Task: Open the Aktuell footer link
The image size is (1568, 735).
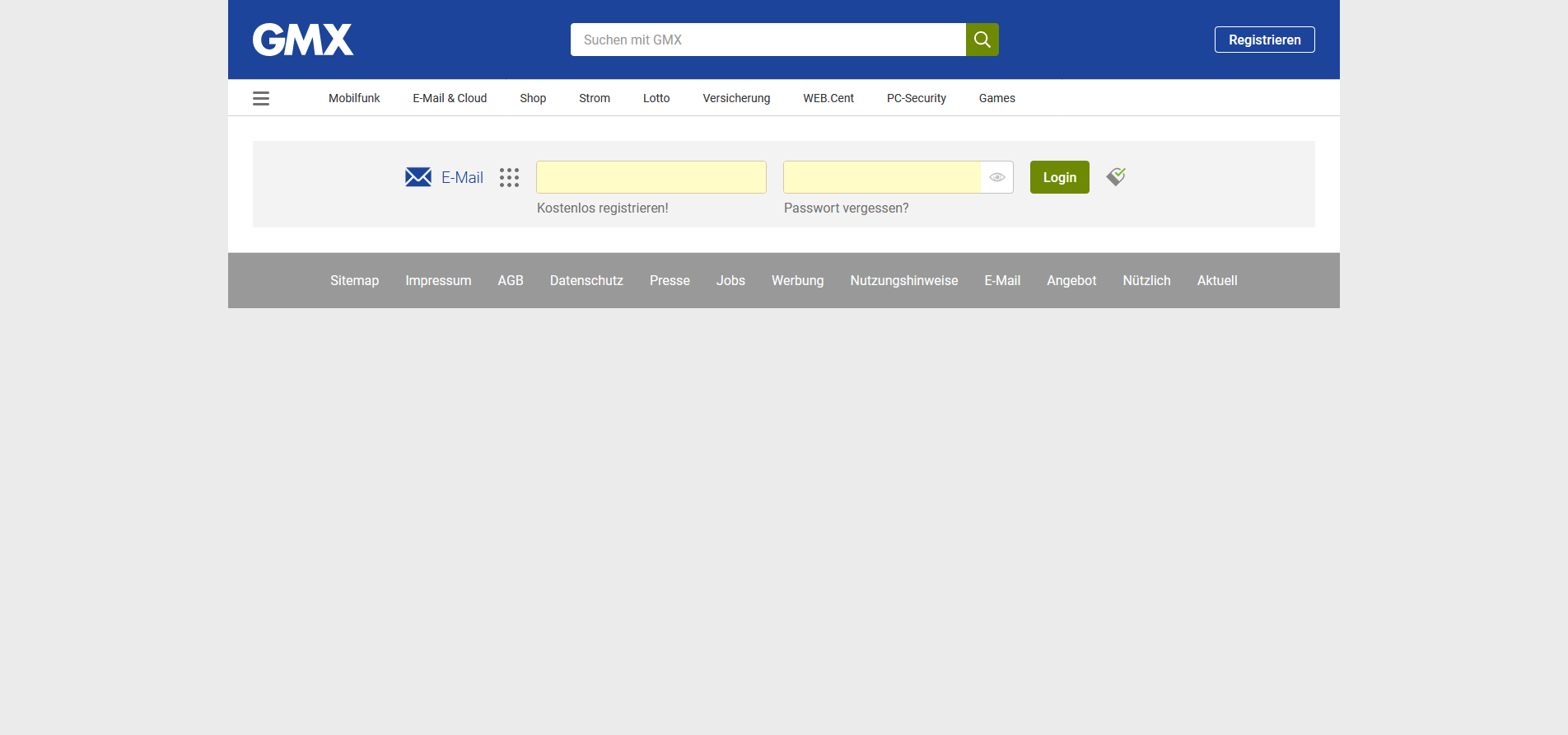Action: point(1217,281)
